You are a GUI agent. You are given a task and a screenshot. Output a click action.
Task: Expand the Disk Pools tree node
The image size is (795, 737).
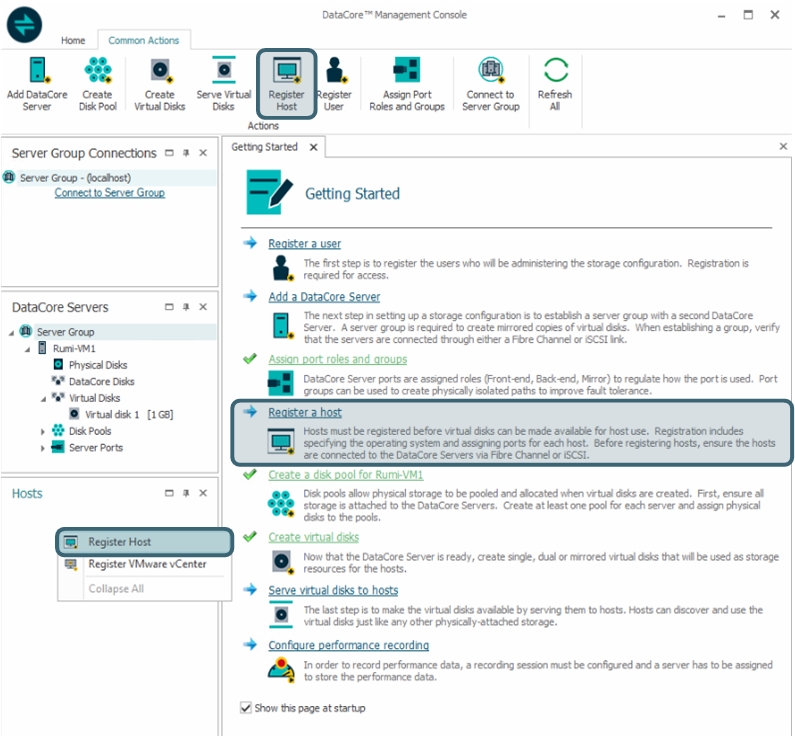(x=42, y=431)
